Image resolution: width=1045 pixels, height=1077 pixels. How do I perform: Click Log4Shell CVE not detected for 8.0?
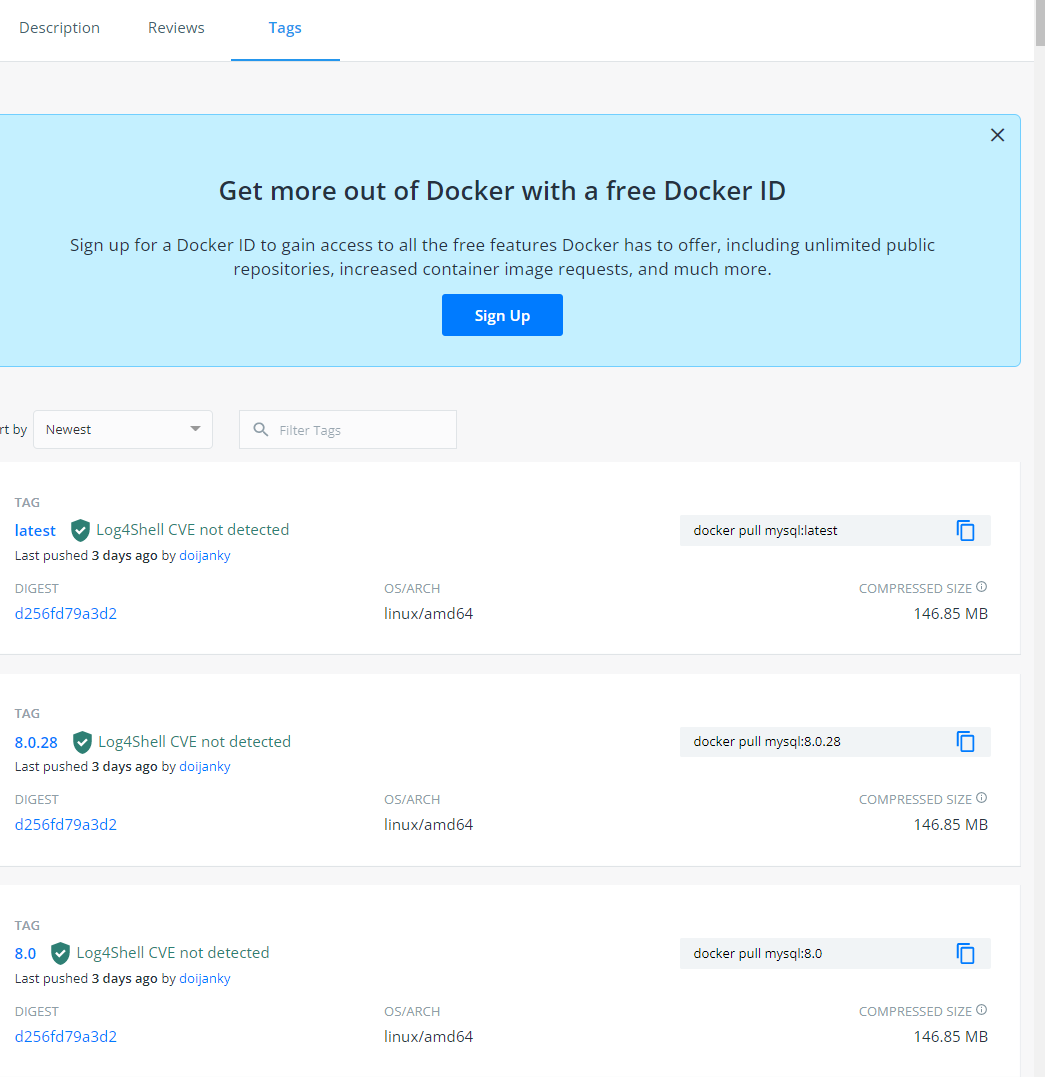click(x=172, y=953)
